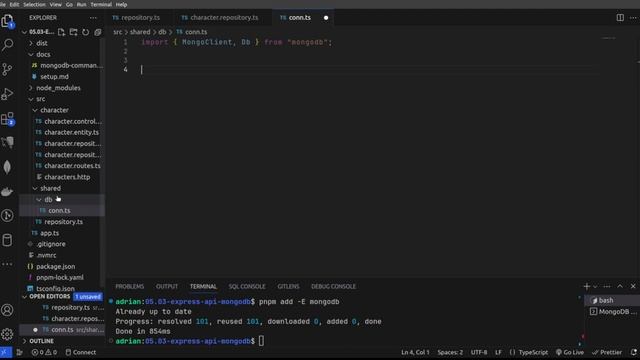640x360 pixels.
Task: Open the SQL Console panel tab
Action: pos(247,287)
